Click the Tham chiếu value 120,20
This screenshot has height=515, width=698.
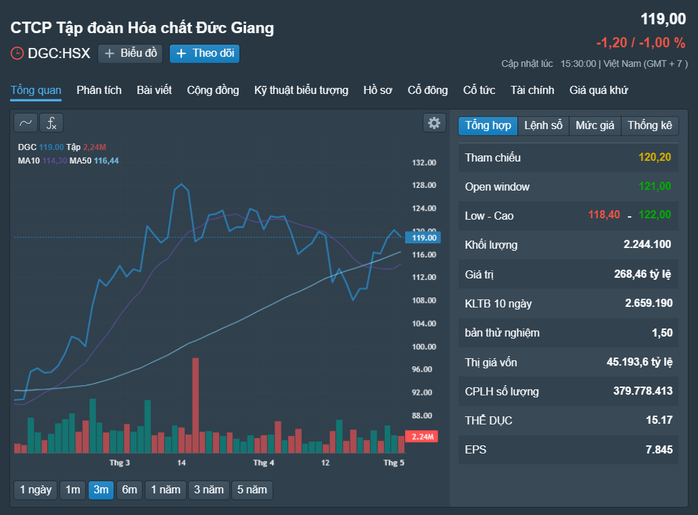pos(654,157)
